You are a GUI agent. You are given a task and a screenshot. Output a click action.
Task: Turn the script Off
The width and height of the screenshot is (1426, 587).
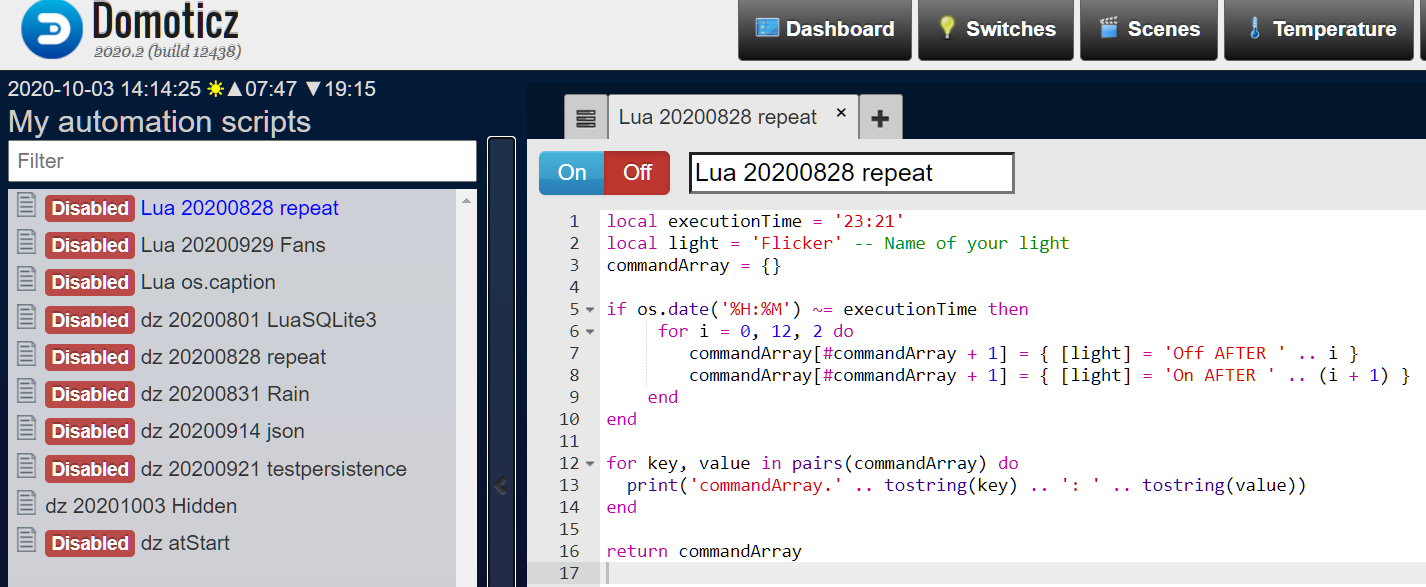pyautogui.click(x=637, y=173)
